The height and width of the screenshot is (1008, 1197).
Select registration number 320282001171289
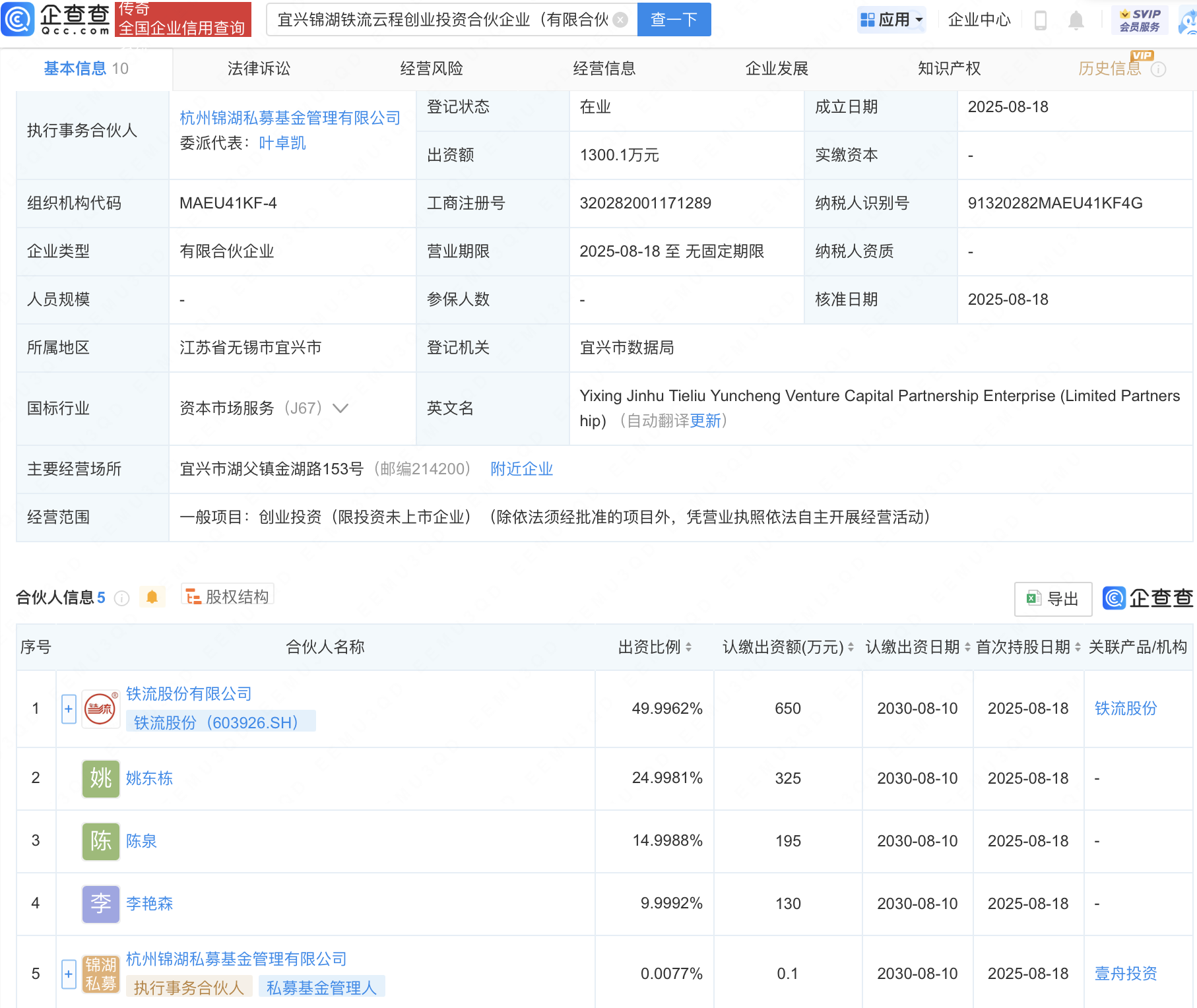(645, 203)
